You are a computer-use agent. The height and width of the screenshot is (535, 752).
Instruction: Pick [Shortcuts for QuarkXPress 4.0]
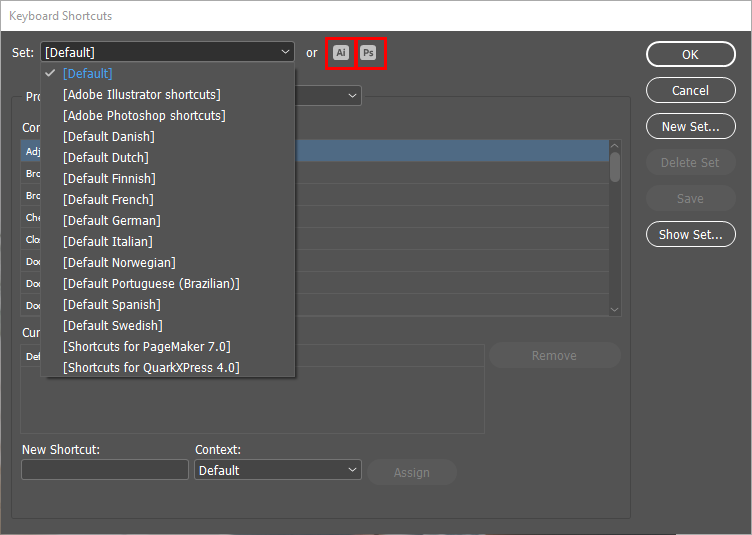click(168, 368)
